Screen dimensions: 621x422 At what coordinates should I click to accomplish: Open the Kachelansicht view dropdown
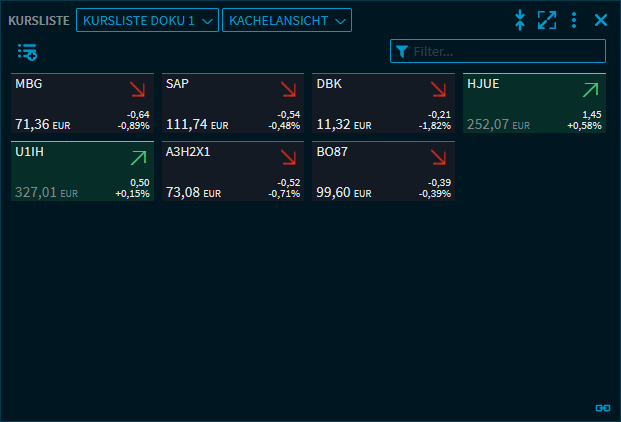pyautogui.click(x=287, y=20)
